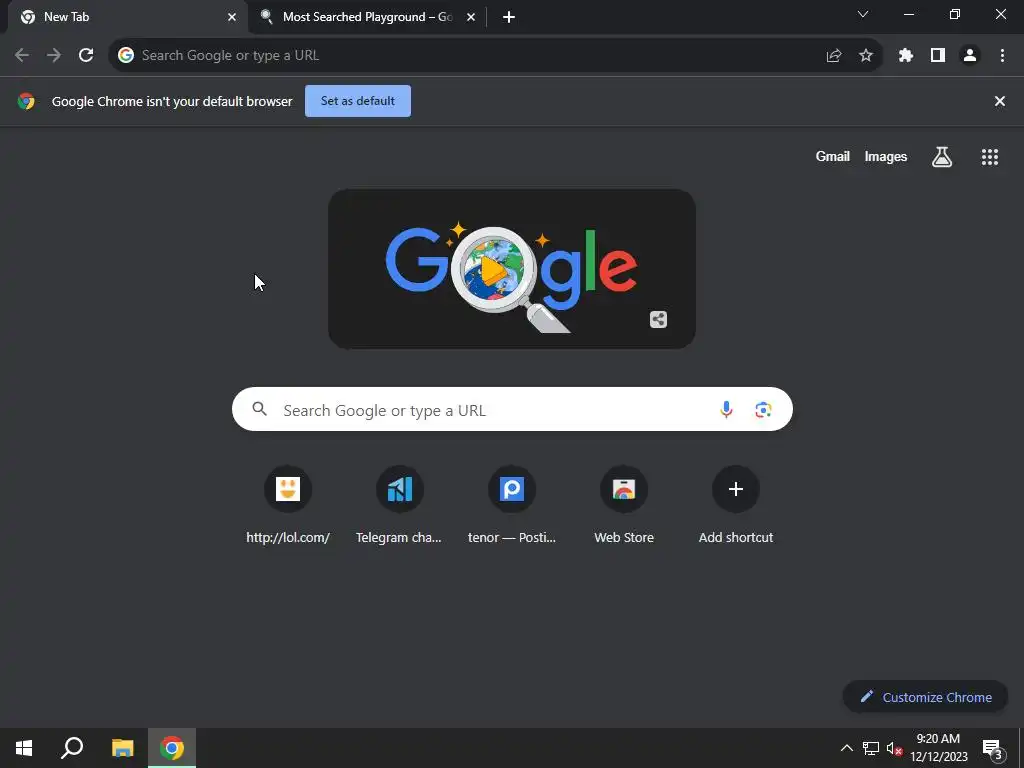Click Set as default button
This screenshot has width=1024, height=768.
click(358, 101)
